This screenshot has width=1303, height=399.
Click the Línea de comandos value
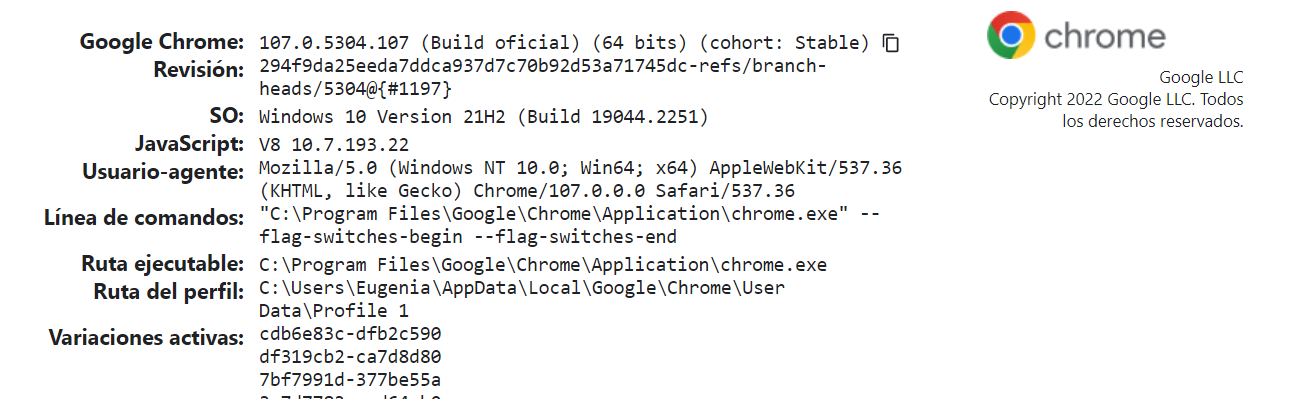(x=570, y=226)
